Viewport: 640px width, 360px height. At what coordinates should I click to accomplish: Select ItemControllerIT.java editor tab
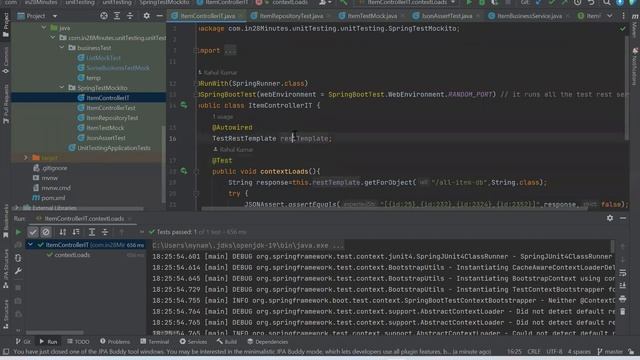(208, 16)
